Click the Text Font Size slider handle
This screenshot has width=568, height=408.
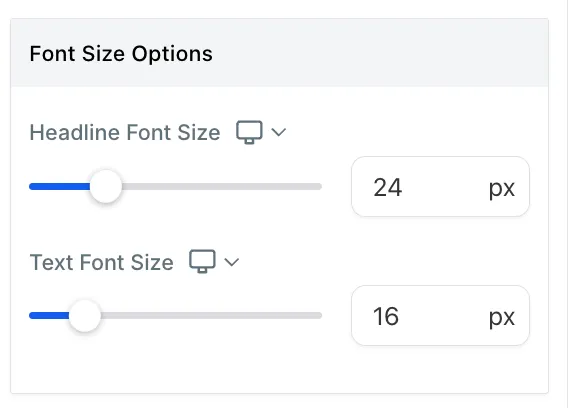85,315
